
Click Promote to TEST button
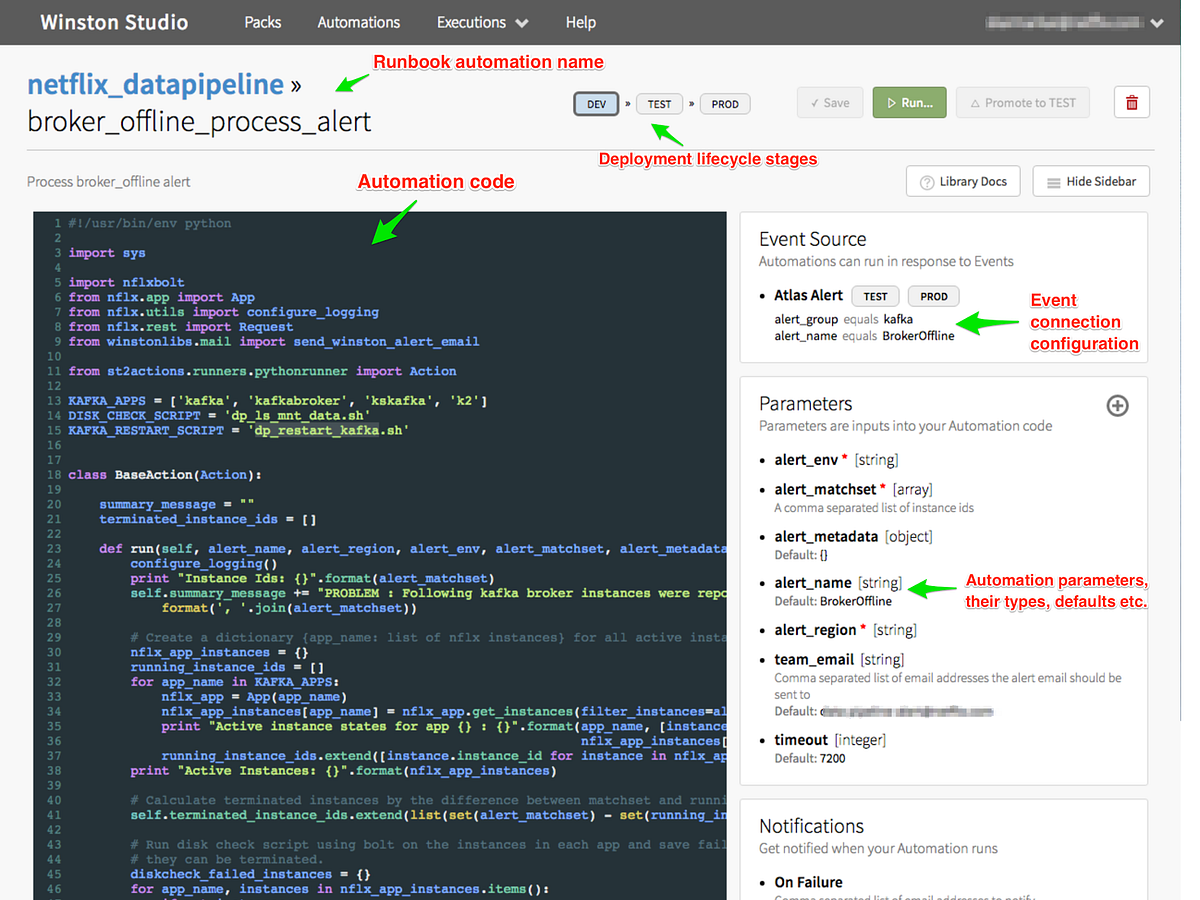coord(1022,102)
